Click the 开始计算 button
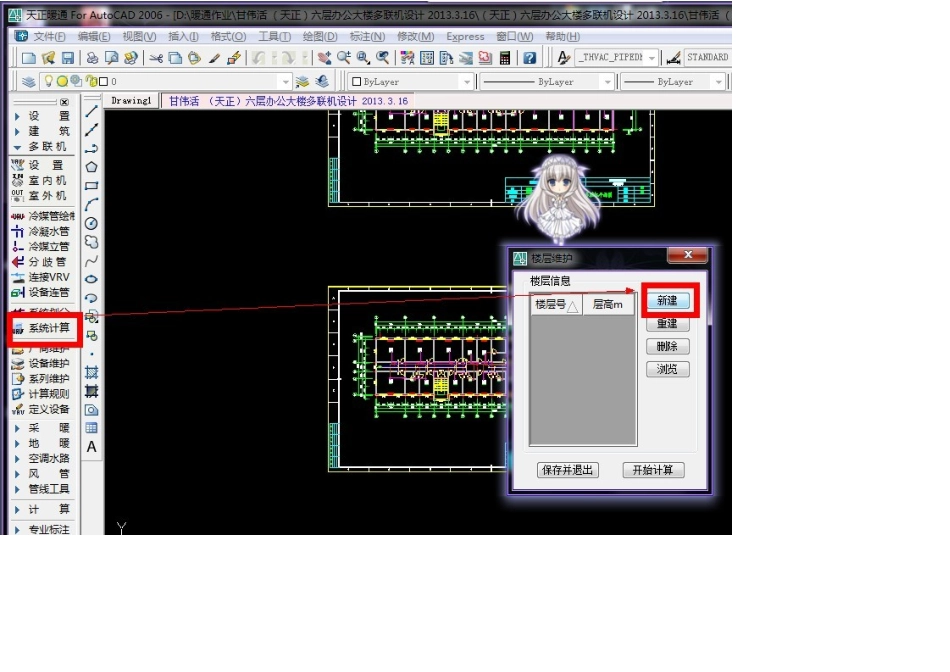 point(653,470)
